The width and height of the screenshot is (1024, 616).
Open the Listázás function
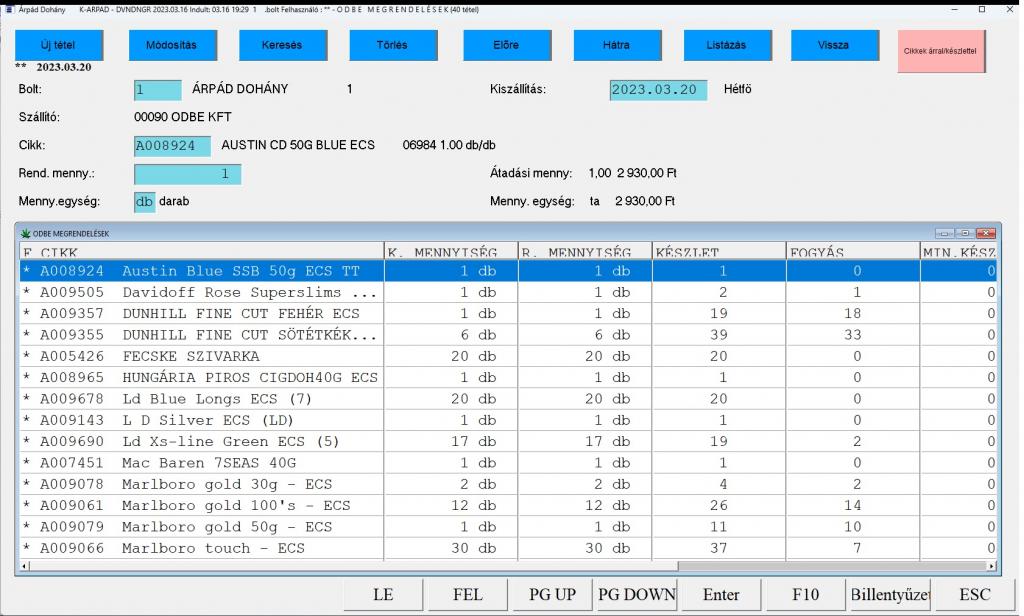point(727,45)
